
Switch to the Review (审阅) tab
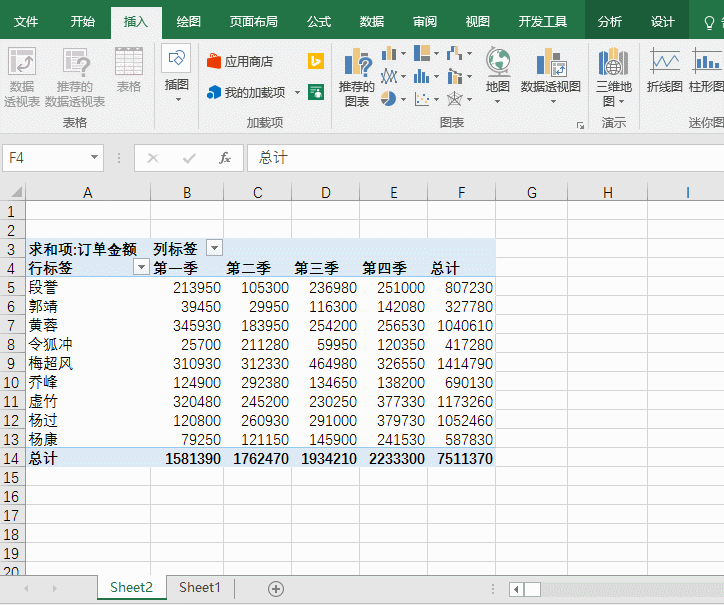tap(425, 22)
